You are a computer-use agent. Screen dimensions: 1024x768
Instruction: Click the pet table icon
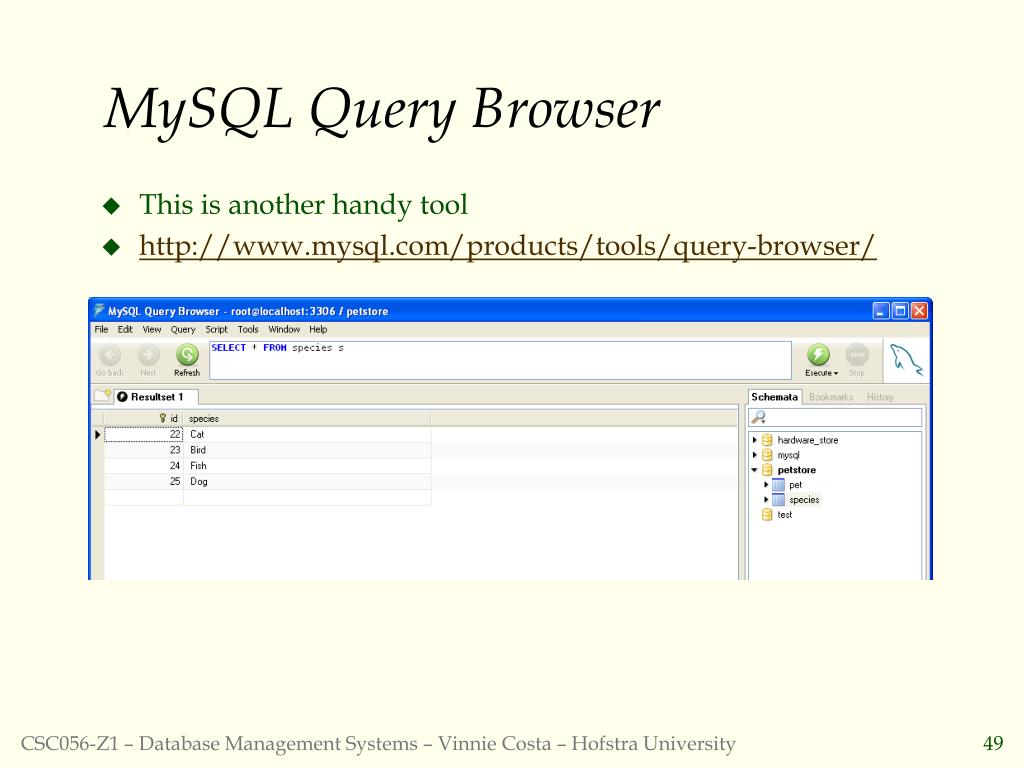[x=778, y=485]
